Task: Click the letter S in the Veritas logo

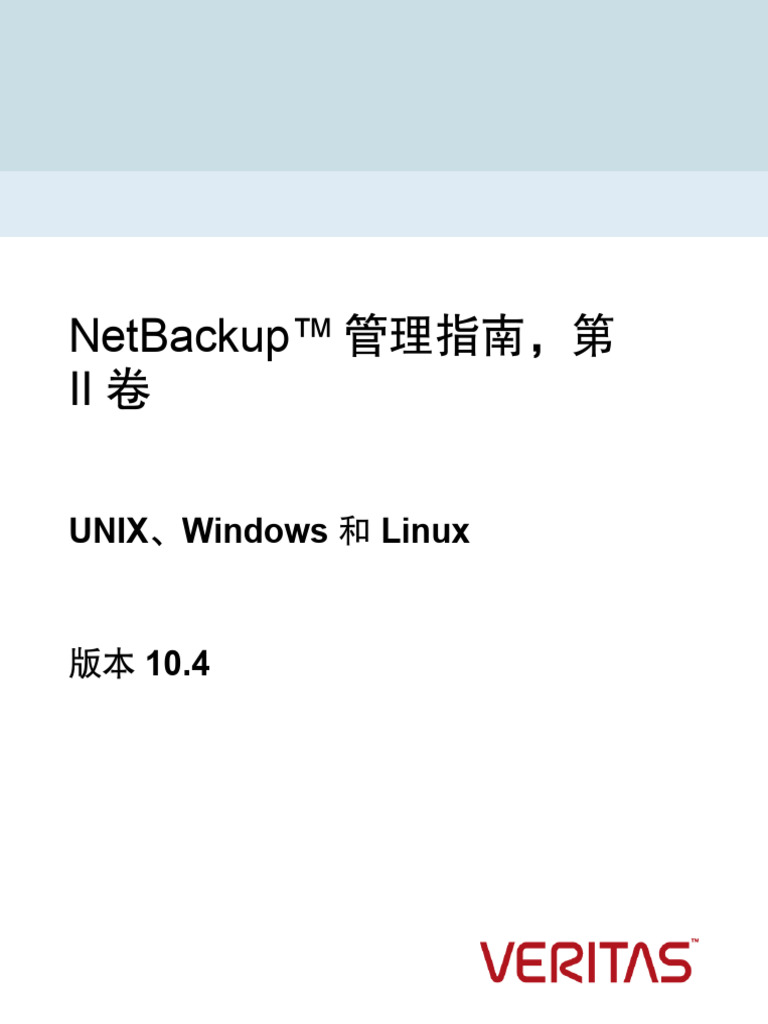Action: pyautogui.click(x=673, y=962)
